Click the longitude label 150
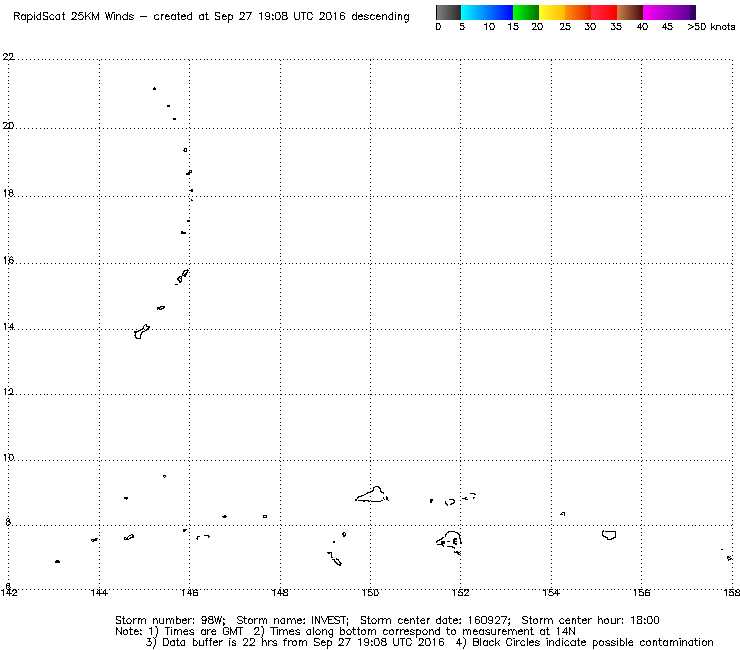 click(370, 592)
